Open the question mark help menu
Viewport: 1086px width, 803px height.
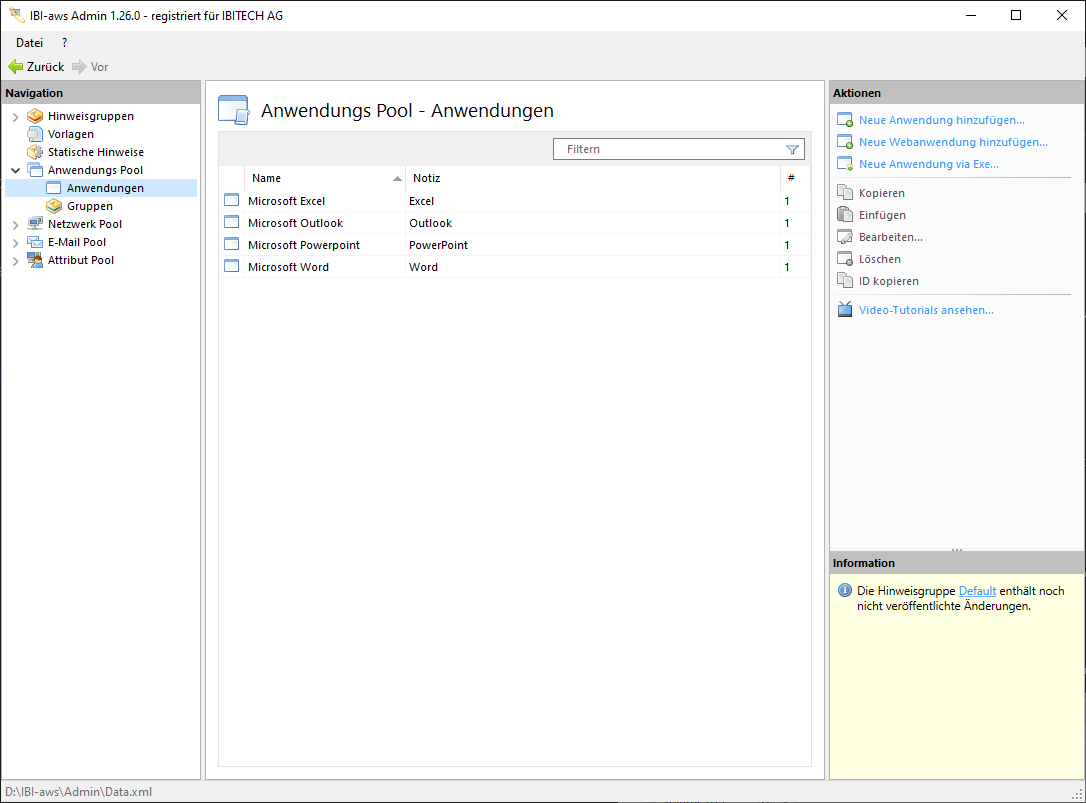click(65, 43)
